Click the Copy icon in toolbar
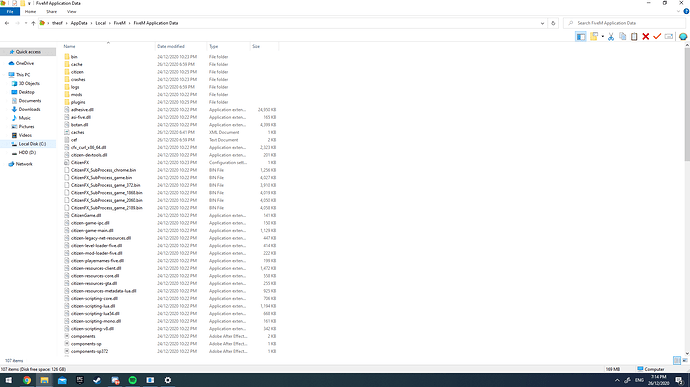 click(x=623, y=37)
